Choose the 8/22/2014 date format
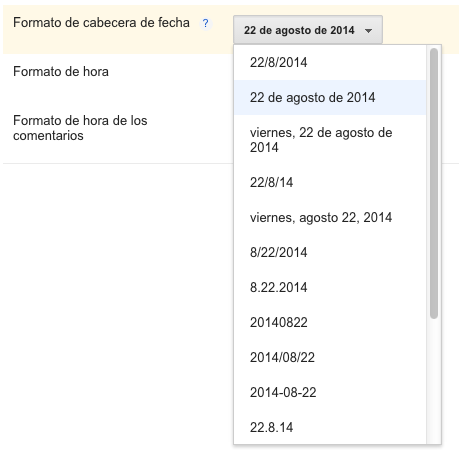The width and height of the screenshot is (459, 453). (x=330, y=252)
